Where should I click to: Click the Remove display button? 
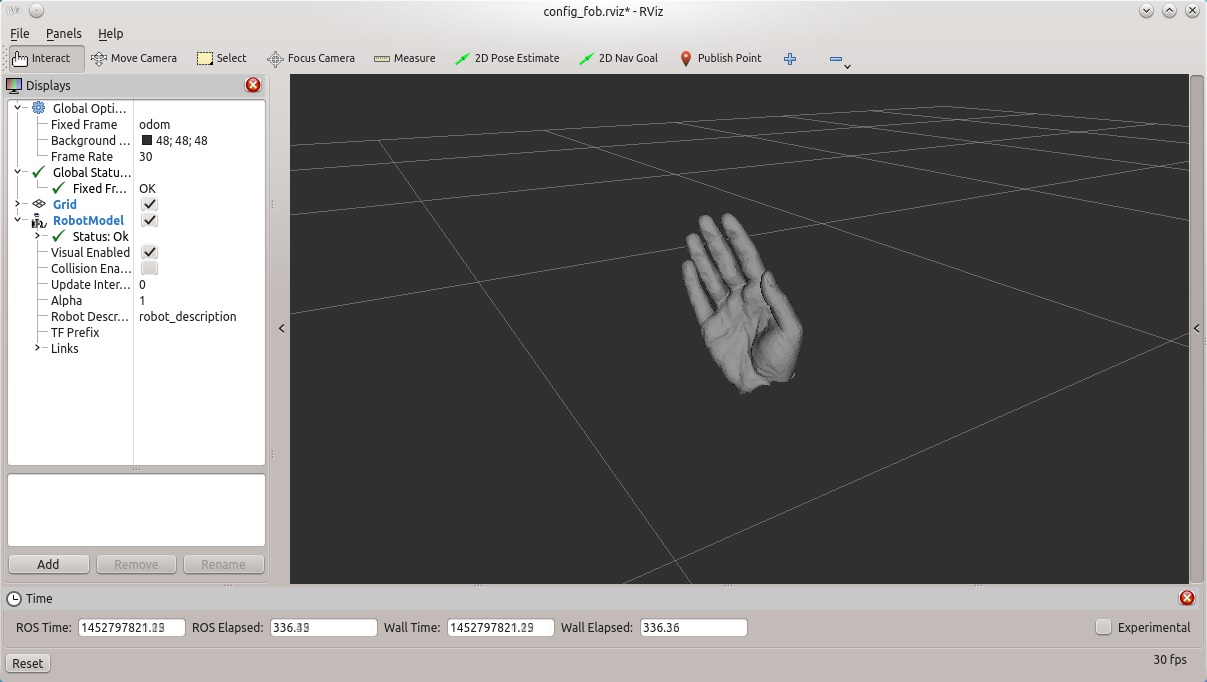(x=136, y=564)
